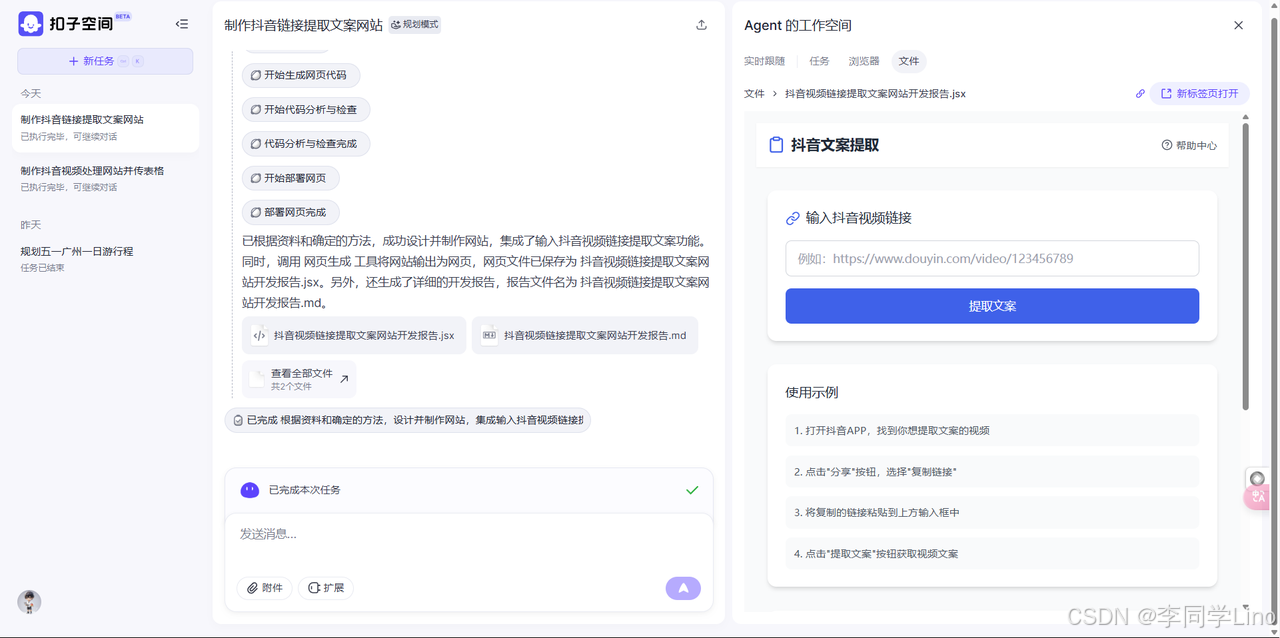Viewport: 1280px width, 638px height.
Task: Click 新标签页打开 to open in new tab
Action: coord(1200,94)
